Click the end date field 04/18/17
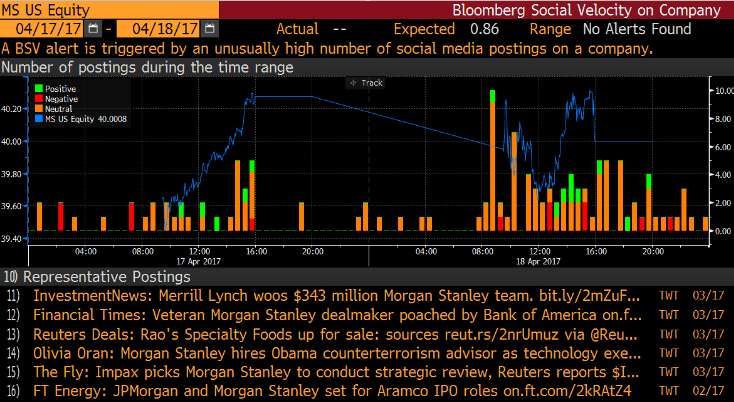 158,29
